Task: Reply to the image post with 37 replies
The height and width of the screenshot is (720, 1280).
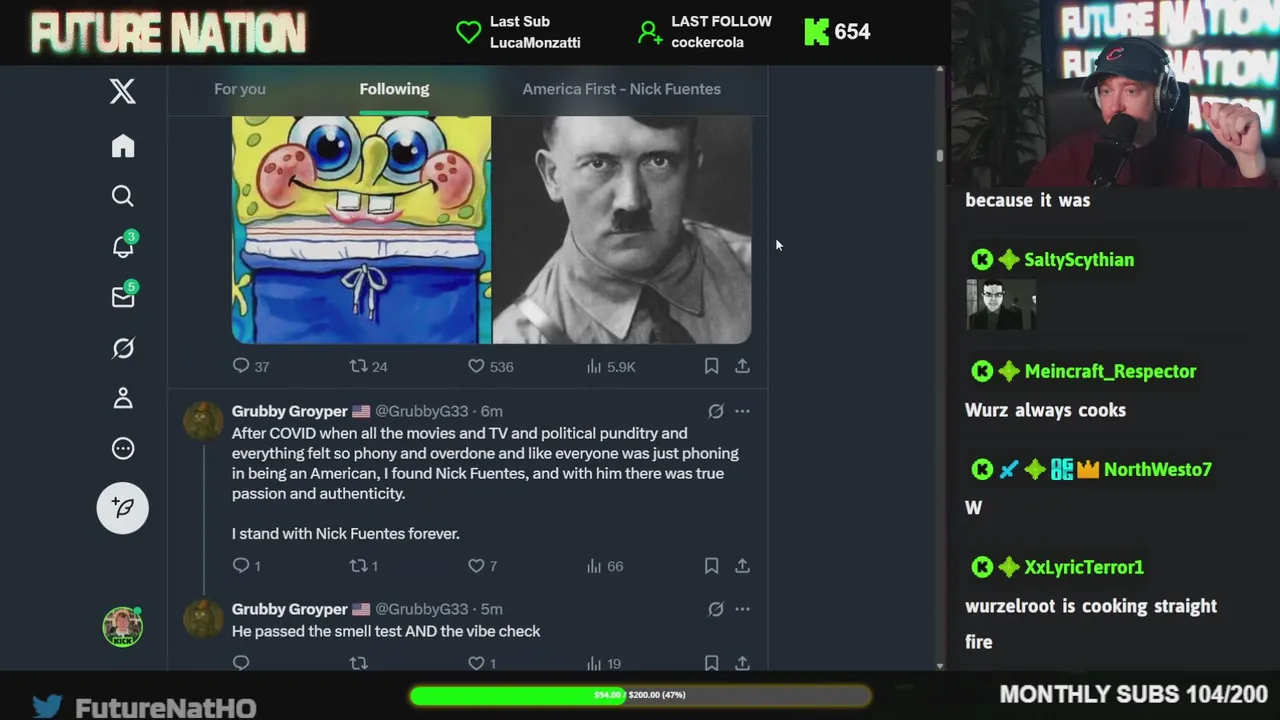Action: [250, 366]
